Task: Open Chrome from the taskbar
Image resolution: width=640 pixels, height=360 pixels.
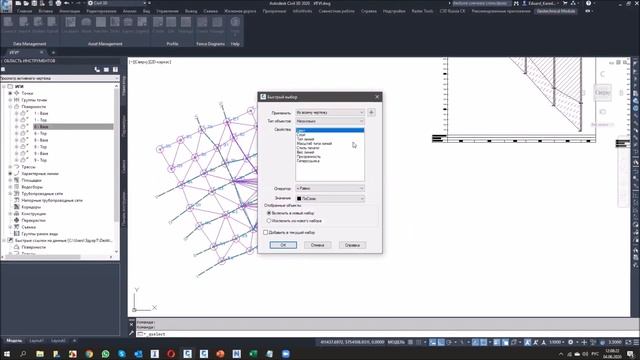Action: [89, 354]
